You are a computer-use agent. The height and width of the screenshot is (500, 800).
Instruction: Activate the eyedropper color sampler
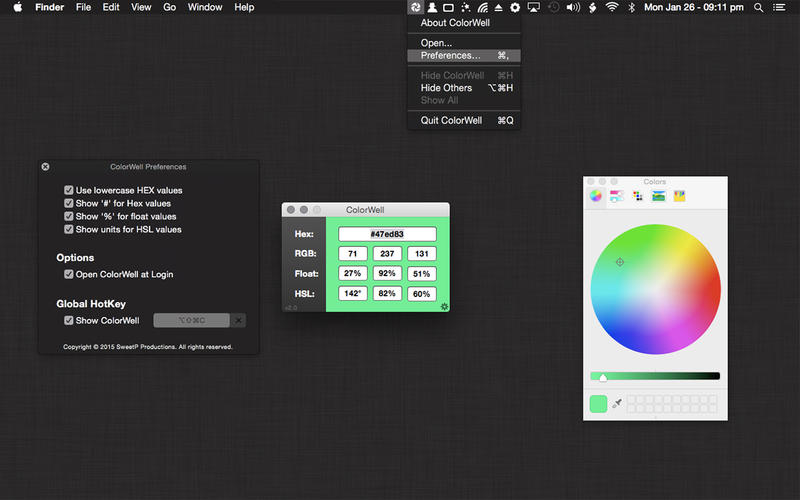pos(617,404)
